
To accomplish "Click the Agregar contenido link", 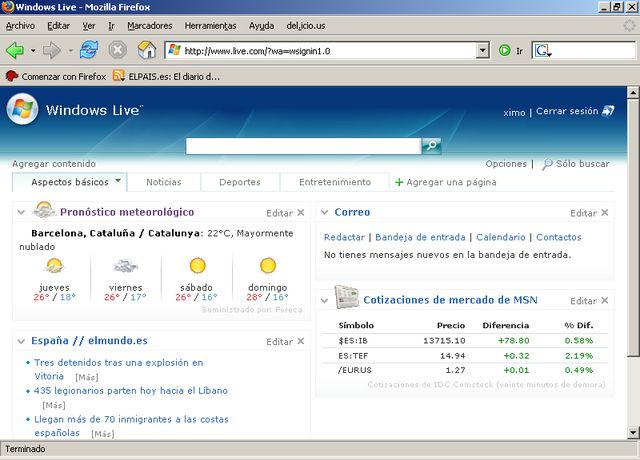I will pyautogui.click(x=54, y=164).
